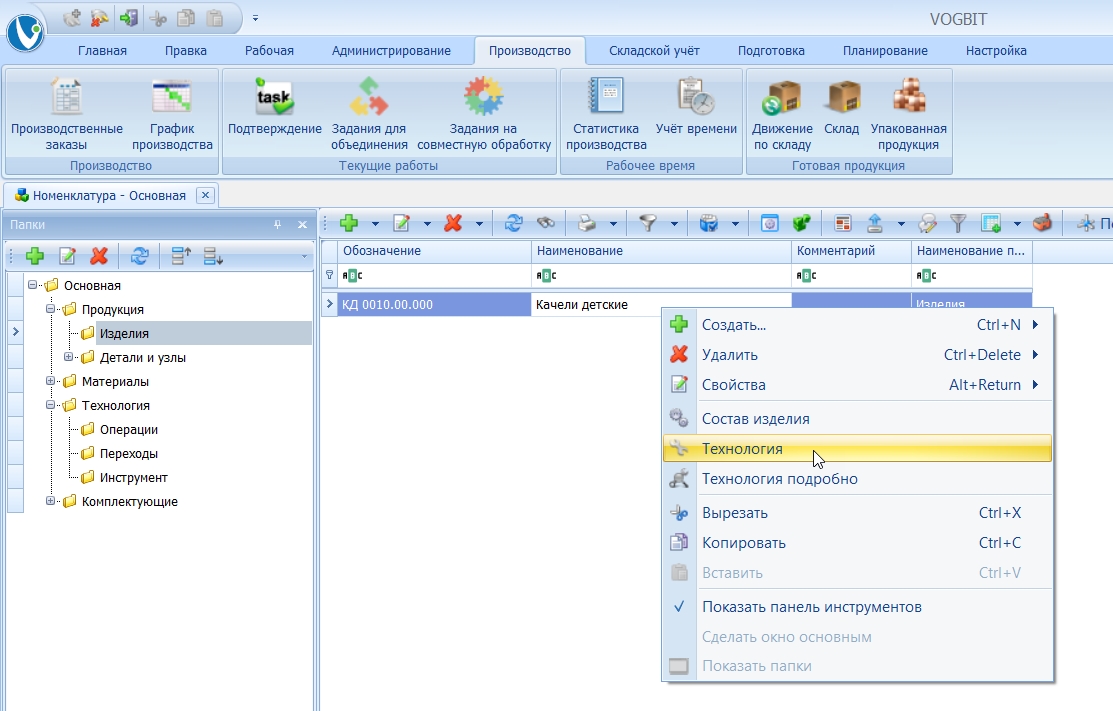Click the Наименование filter field
This screenshot has height=711, width=1113.
661,275
